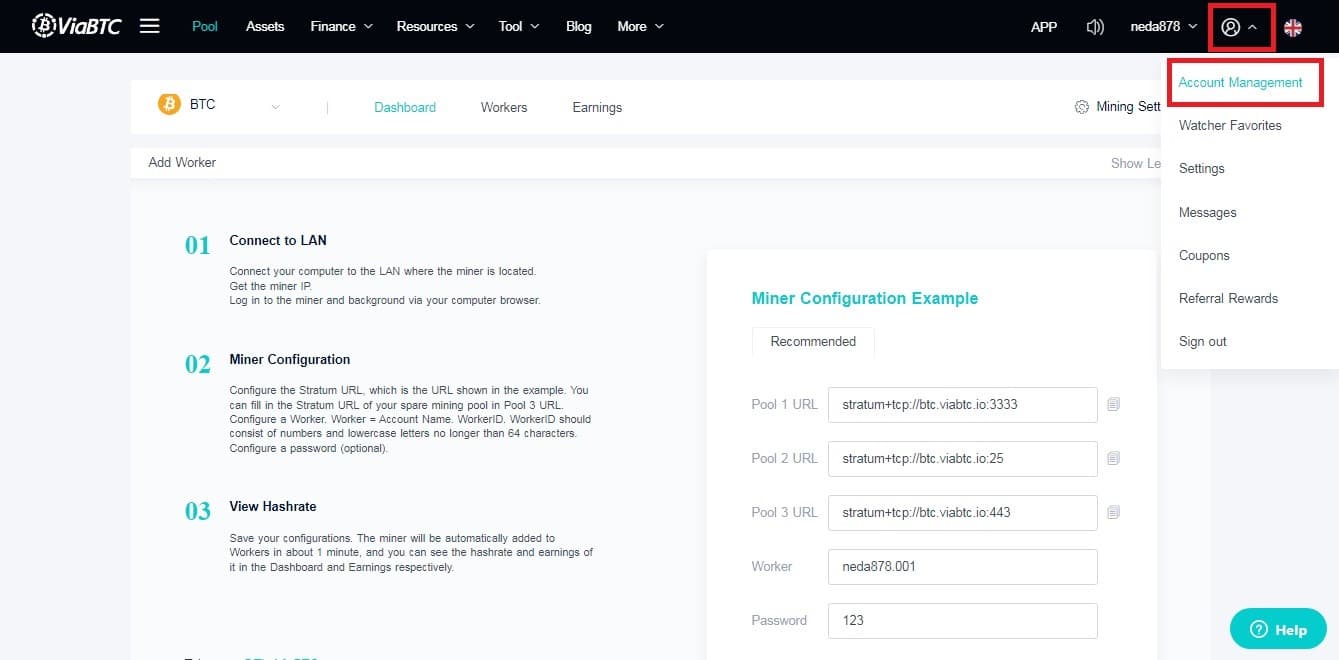Click the View Hashrate step heading
Image resolution: width=1339 pixels, height=660 pixels.
273,506
